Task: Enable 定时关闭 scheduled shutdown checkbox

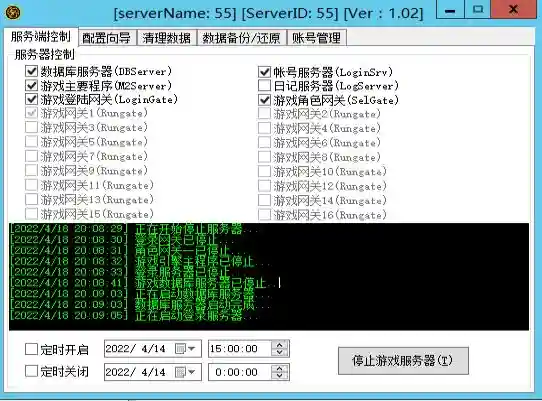Action: 31,371
